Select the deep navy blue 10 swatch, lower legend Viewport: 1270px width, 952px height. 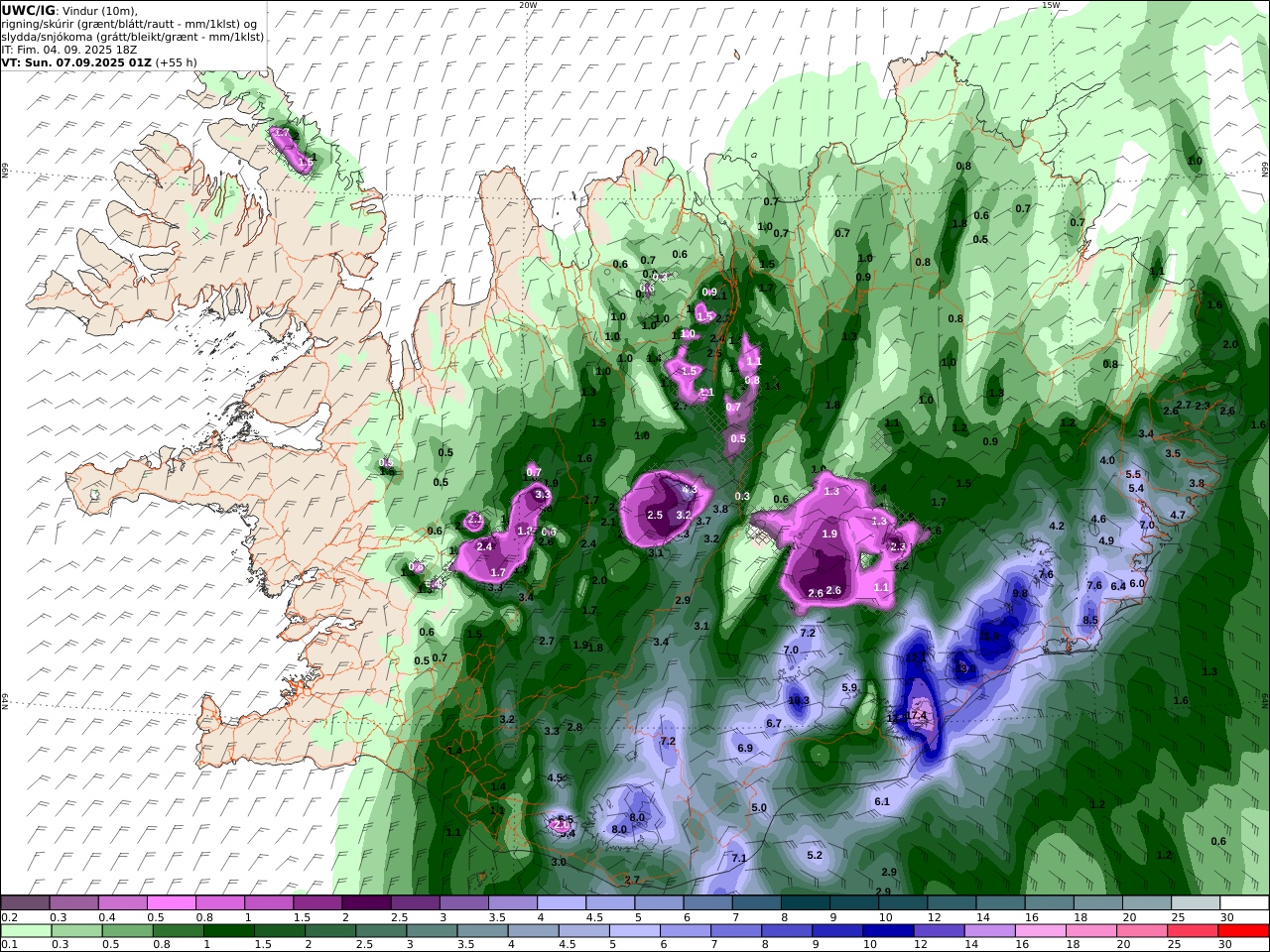pyautogui.click(x=889, y=931)
